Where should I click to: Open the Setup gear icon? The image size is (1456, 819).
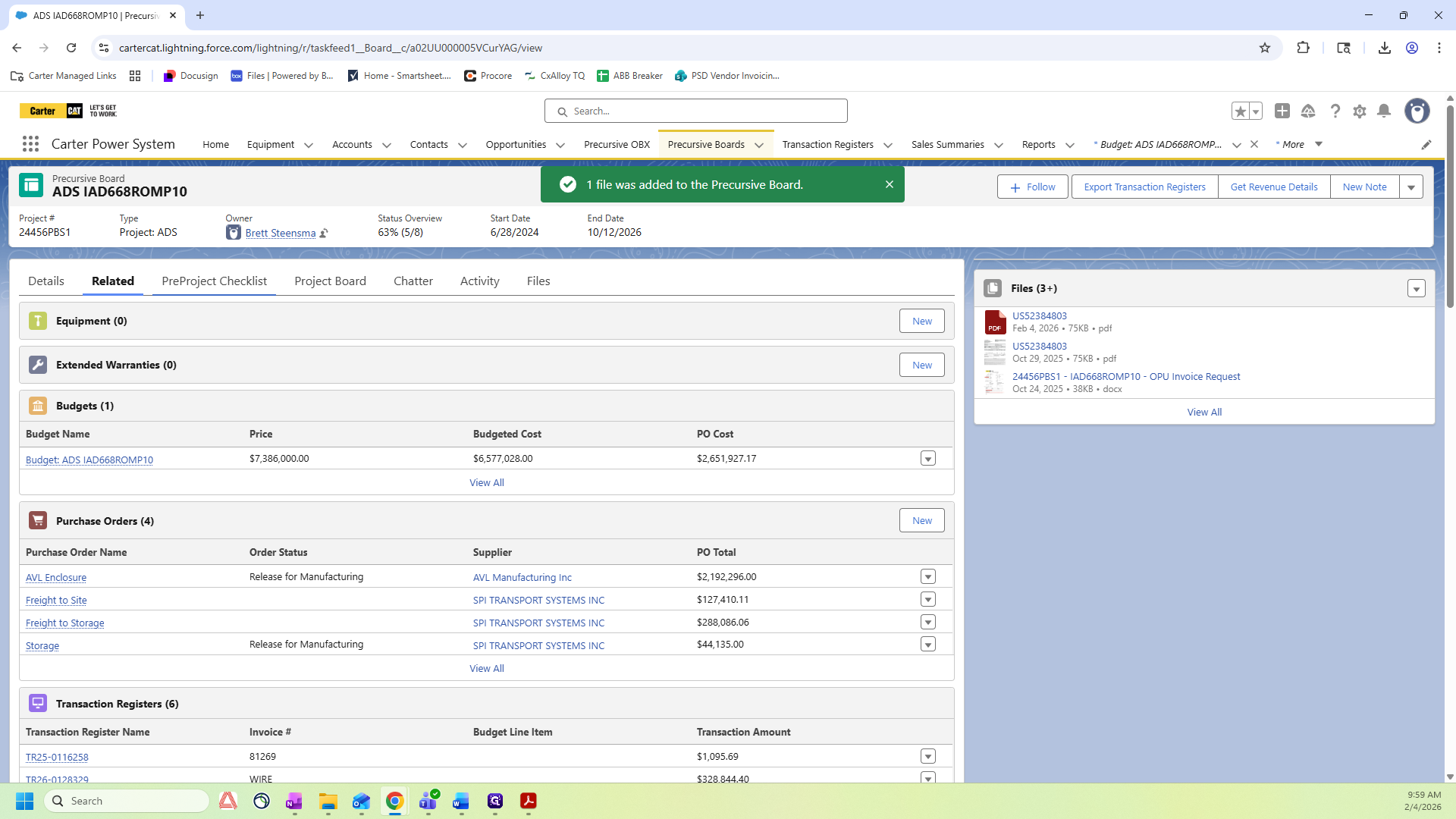[1360, 111]
